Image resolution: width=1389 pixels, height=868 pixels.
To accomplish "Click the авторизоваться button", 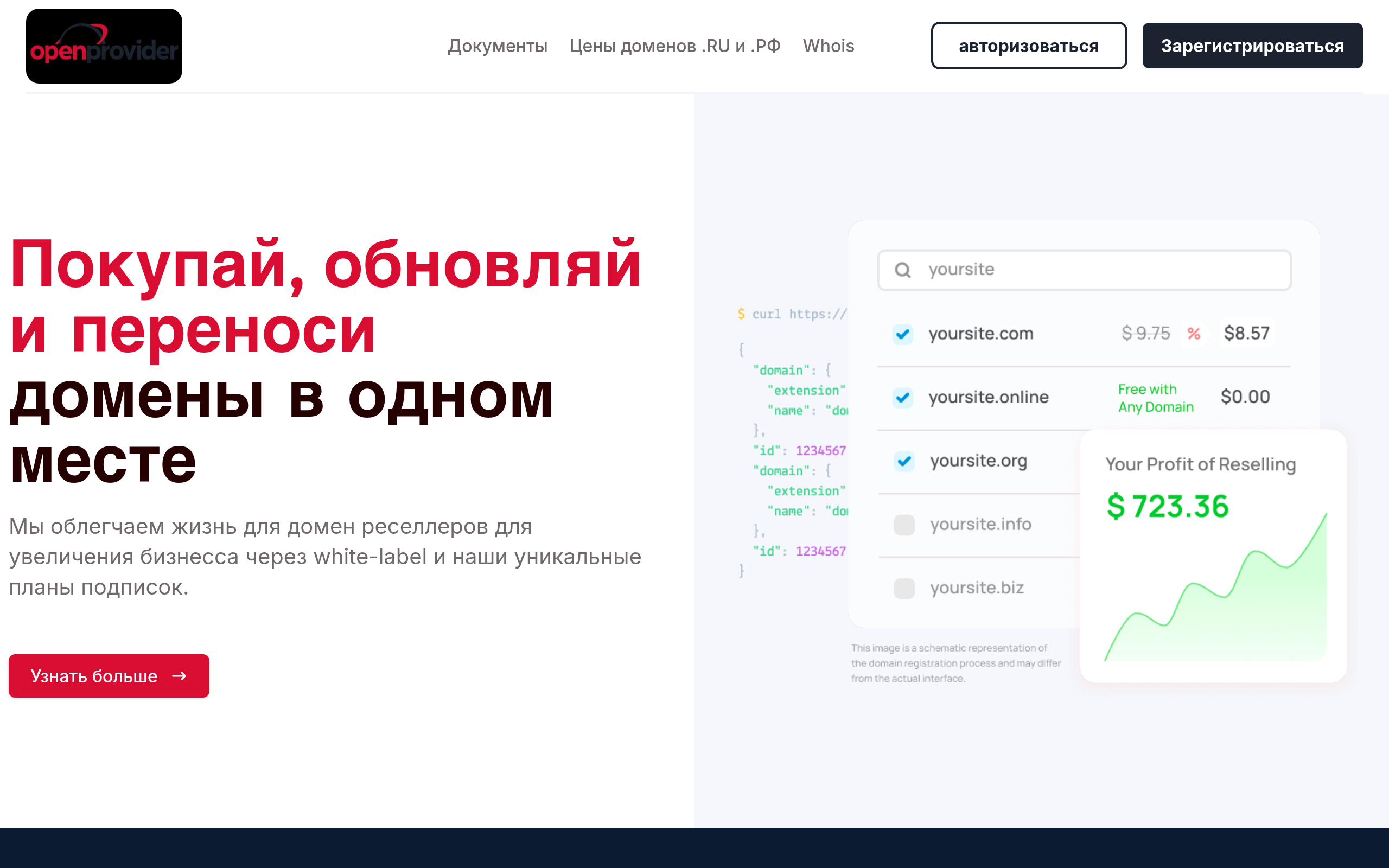I will point(1029,46).
